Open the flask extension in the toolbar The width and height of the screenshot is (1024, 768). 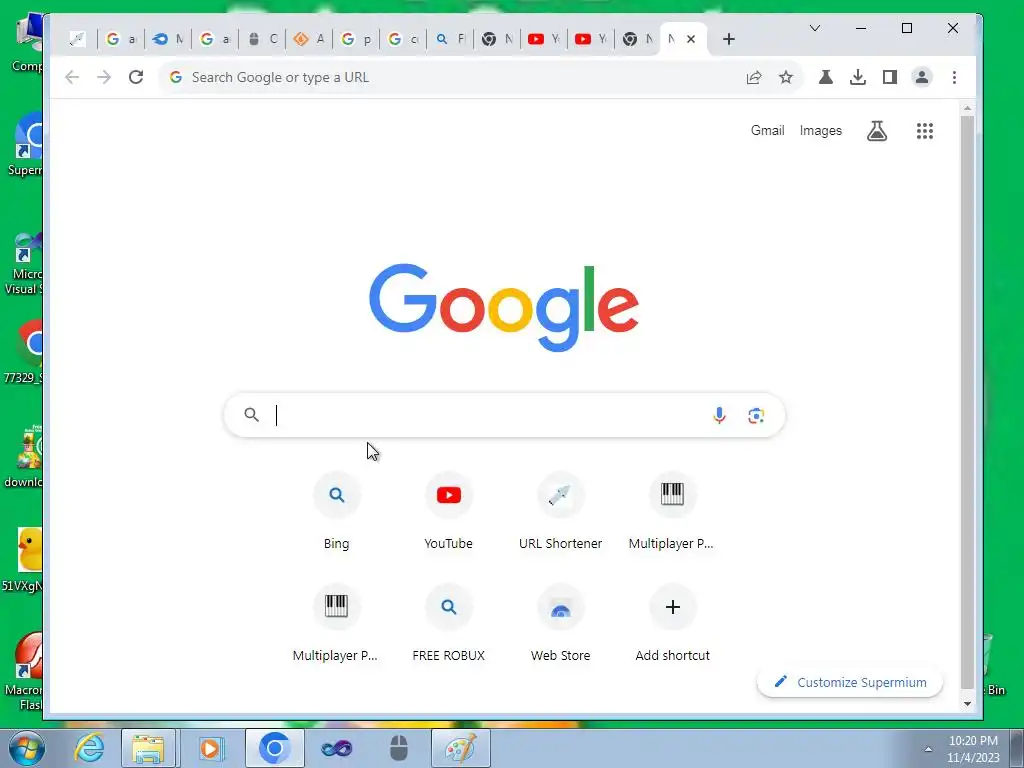(825, 77)
